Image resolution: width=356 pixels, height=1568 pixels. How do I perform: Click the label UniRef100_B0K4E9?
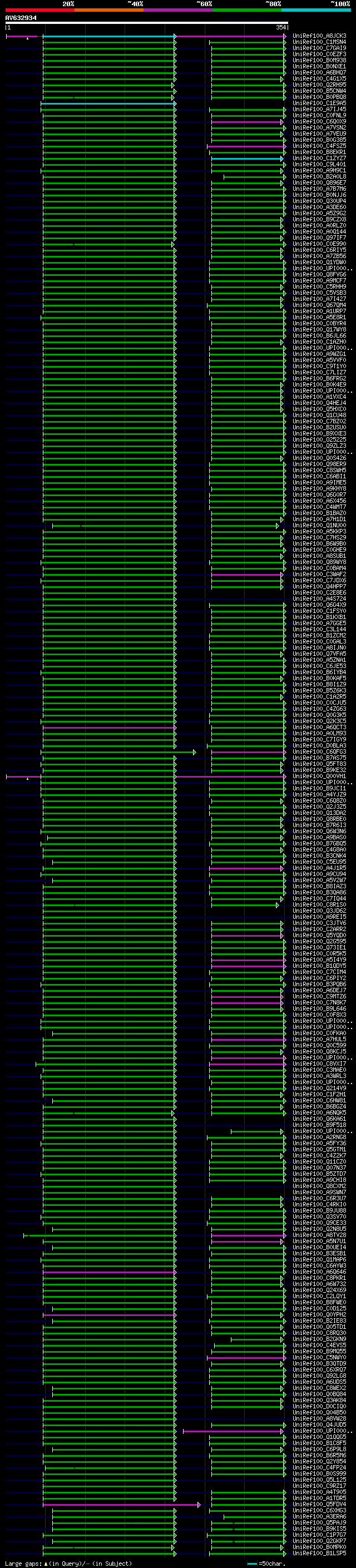319,385
